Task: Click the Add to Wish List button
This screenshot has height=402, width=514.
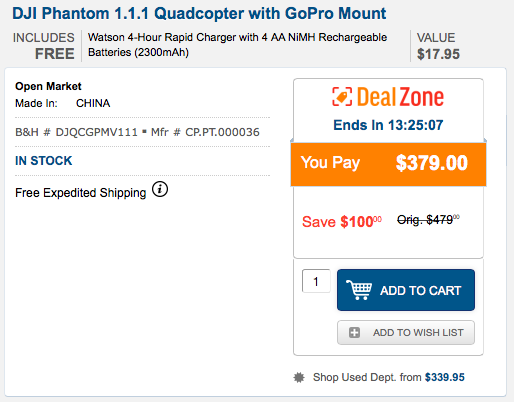Action: [x=406, y=332]
